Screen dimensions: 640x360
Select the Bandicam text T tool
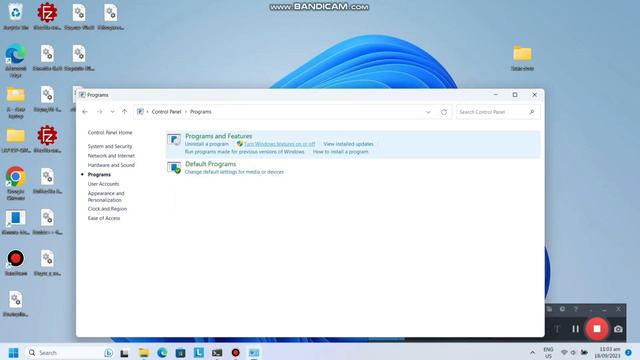pyautogui.click(x=557, y=329)
